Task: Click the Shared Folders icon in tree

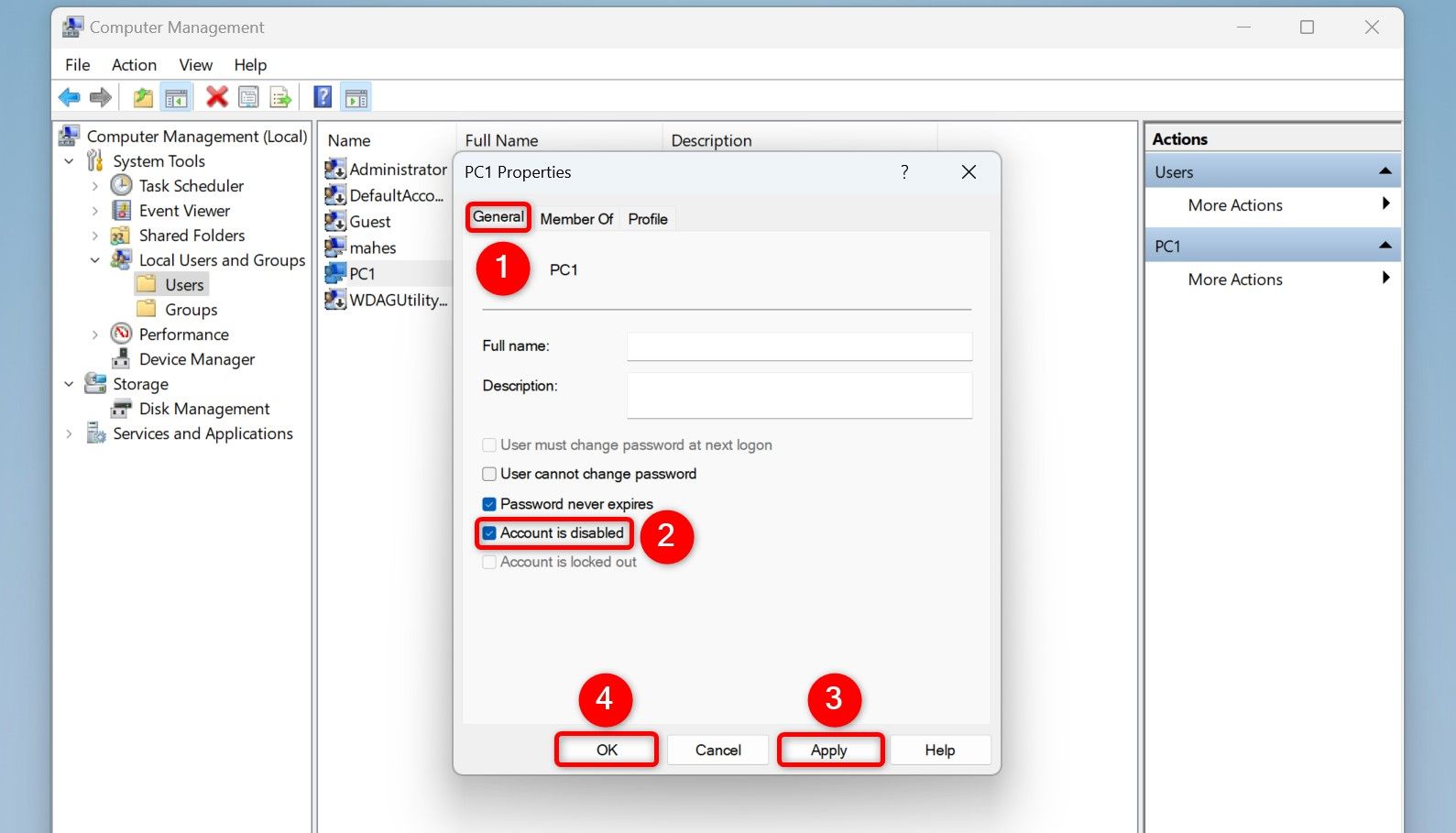Action: tap(121, 236)
